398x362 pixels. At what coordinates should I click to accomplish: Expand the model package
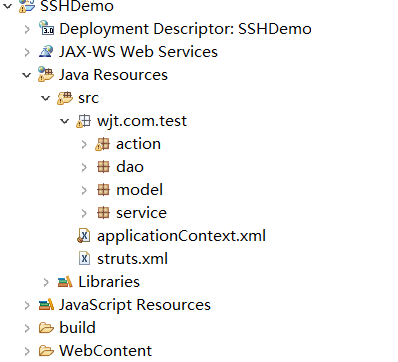pyautogui.click(x=84, y=190)
